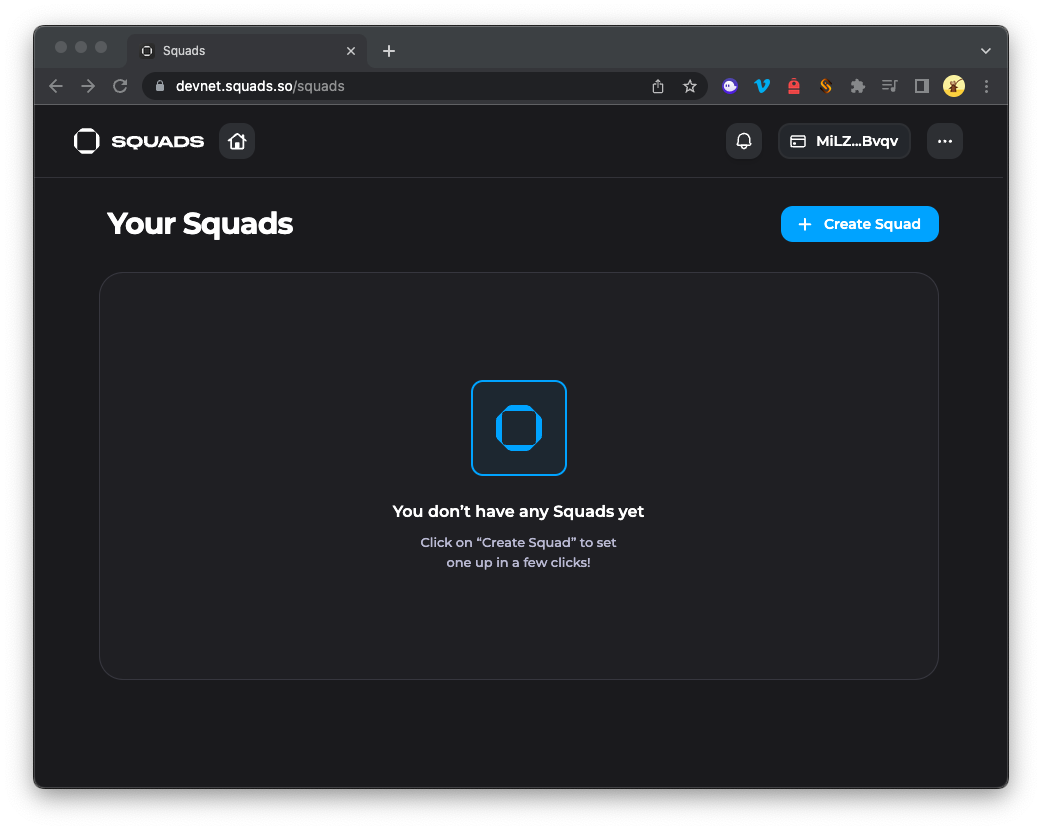Share this page from address bar
The image size is (1042, 830).
point(658,86)
